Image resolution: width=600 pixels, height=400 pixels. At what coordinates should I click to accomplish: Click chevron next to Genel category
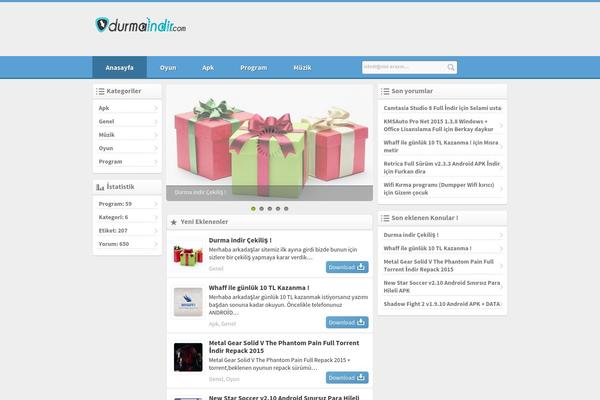(x=155, y=122)
